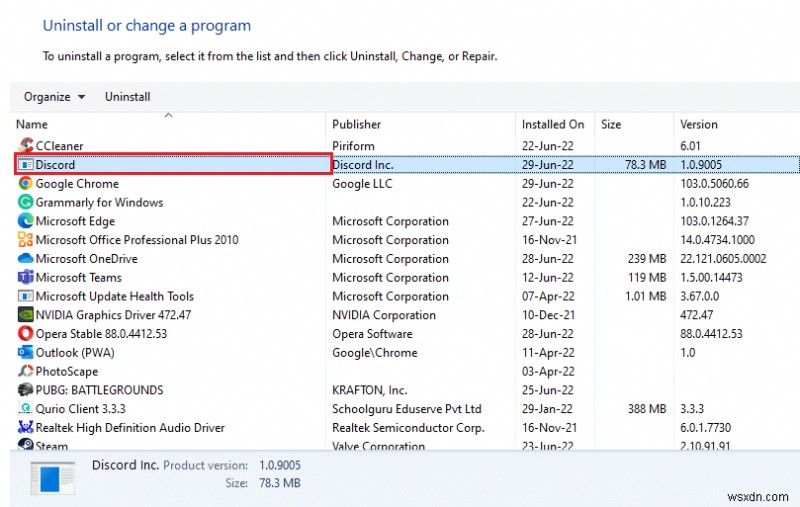
Task: Click the Google Chrome icon in list
Action: point(25,183)
